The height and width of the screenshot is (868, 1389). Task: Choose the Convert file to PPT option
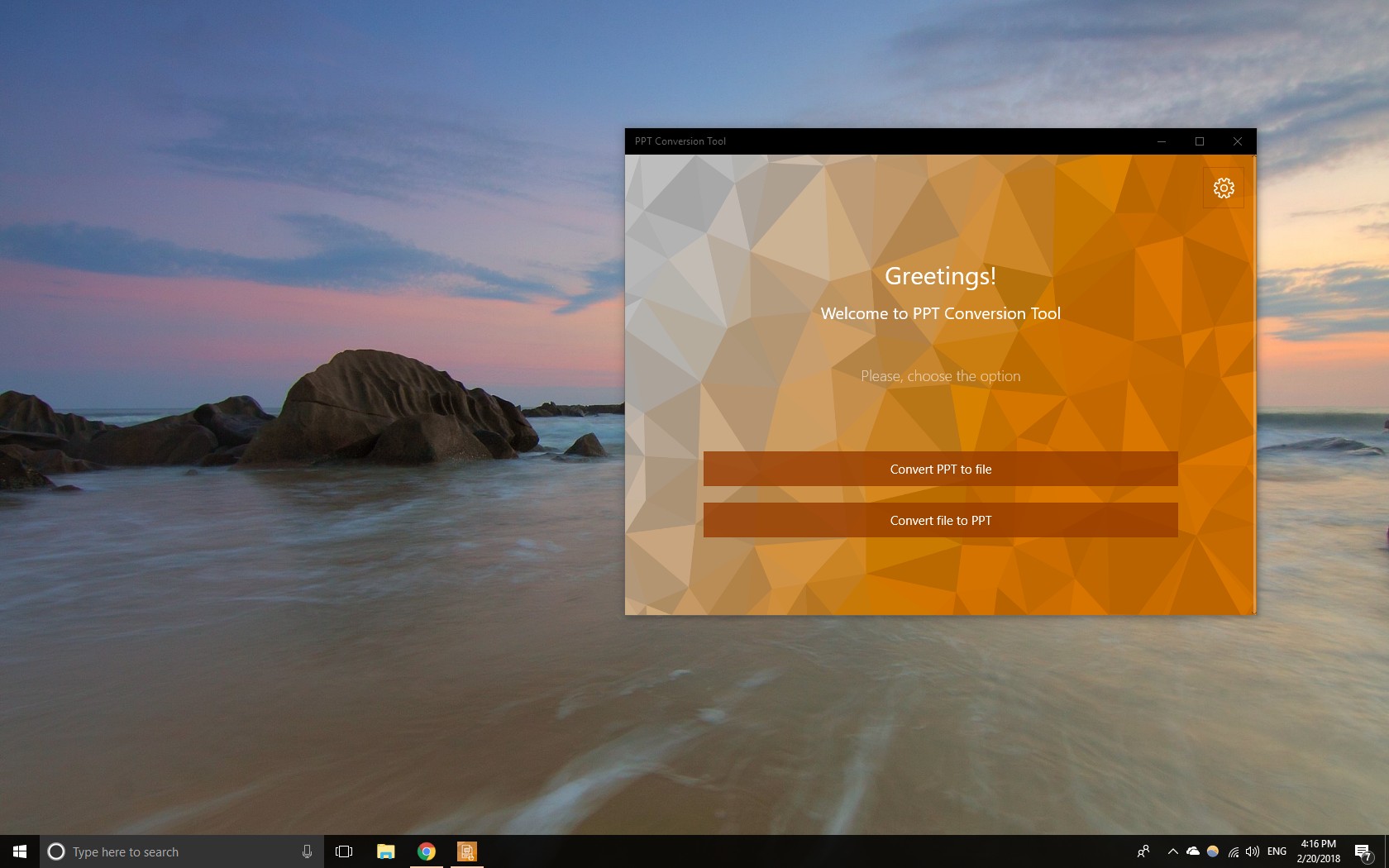pos(940,520)
